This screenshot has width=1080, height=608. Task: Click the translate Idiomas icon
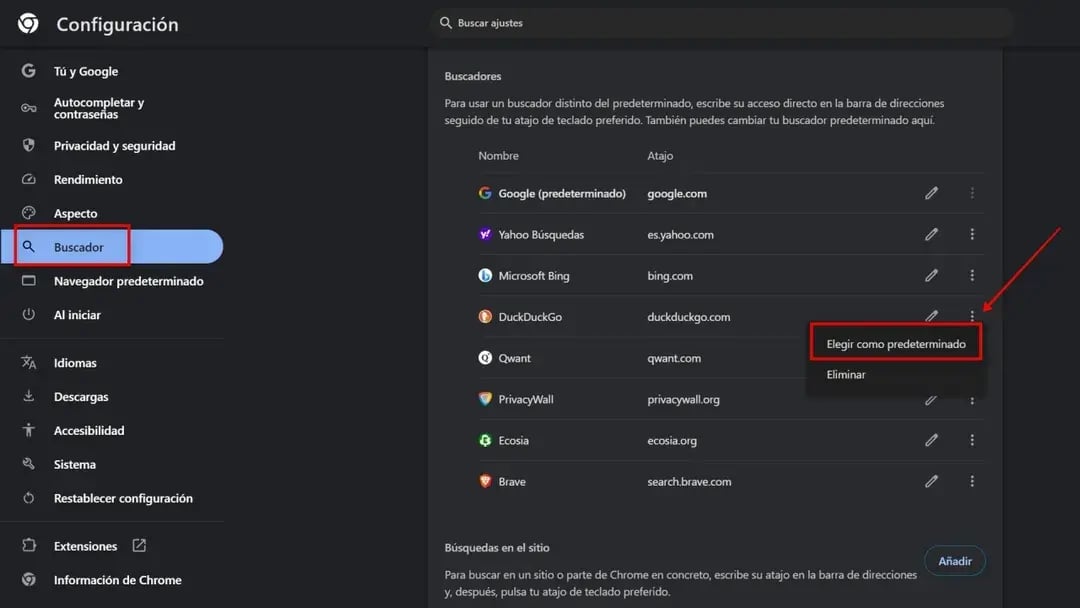pos(28,361)
